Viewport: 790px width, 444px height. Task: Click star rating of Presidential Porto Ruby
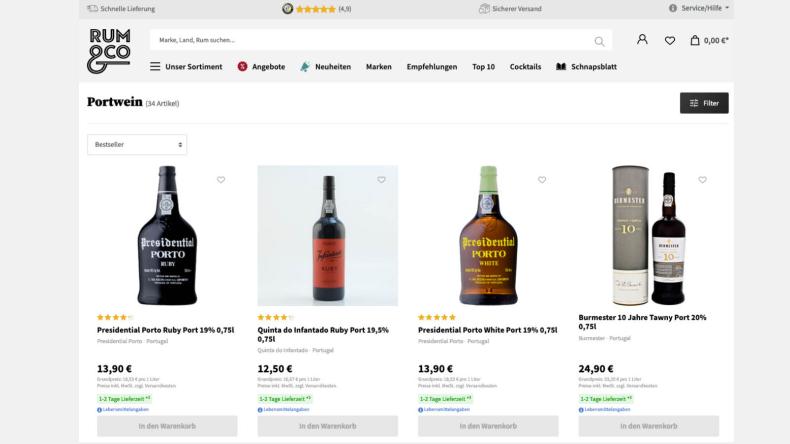click(x=115, y=317)
